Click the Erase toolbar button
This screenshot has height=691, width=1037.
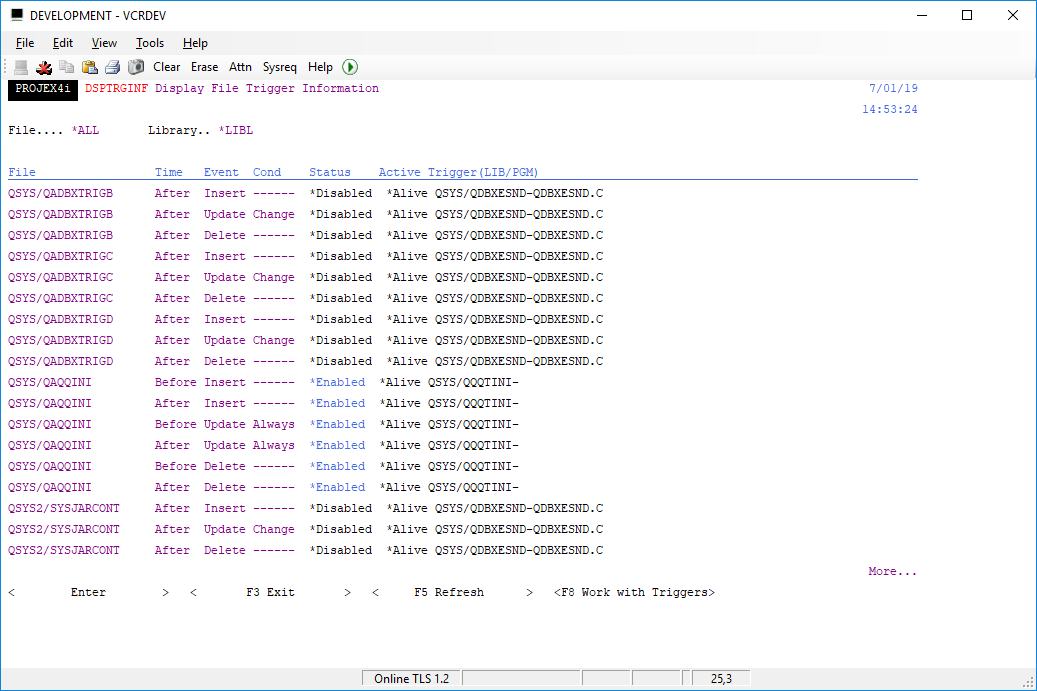(204, 67)
